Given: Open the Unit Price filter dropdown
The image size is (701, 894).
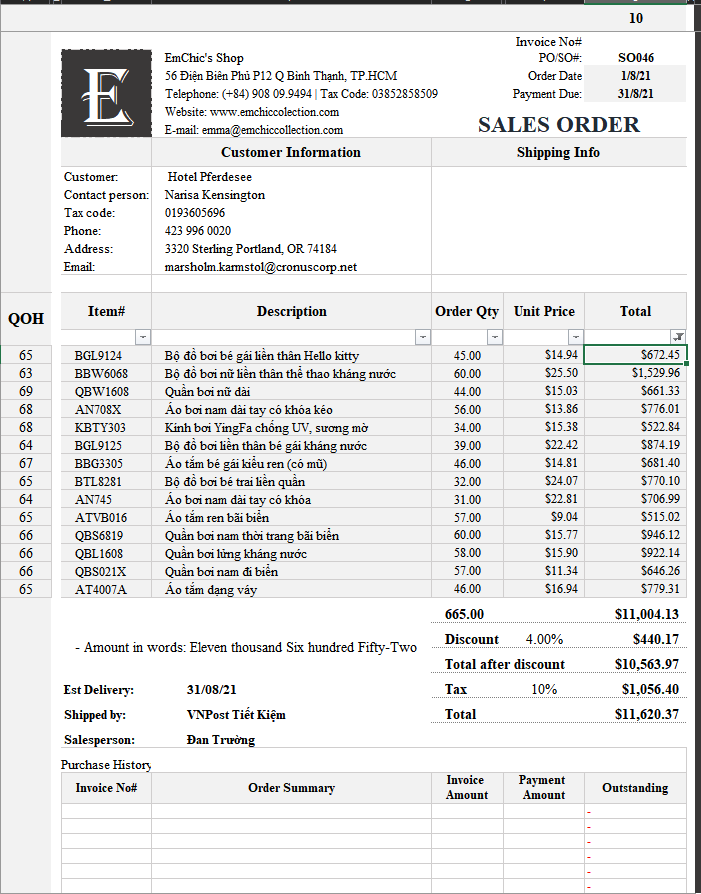Looking at the screenshot, I should click(576, 337).
